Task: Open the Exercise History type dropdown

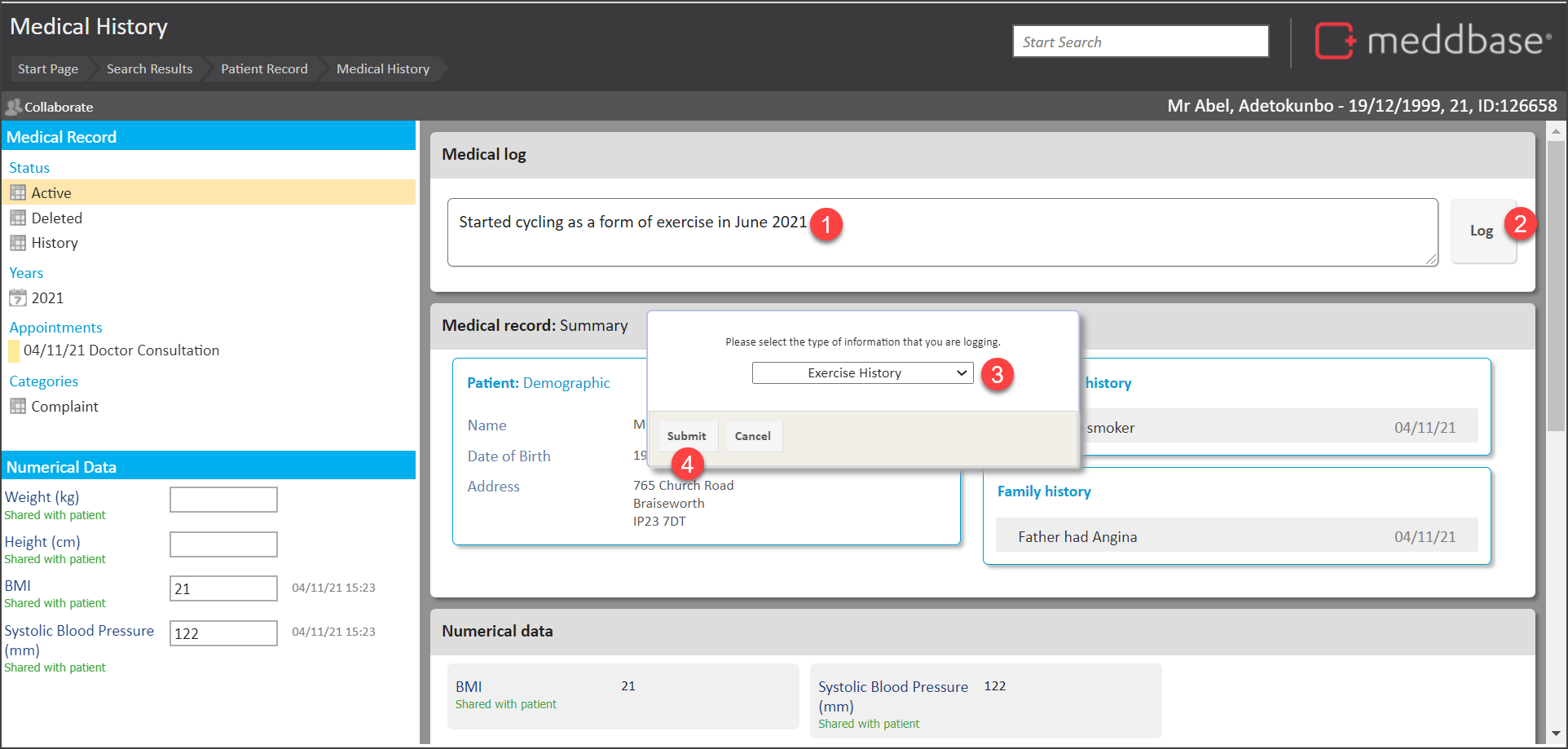Action: coord(862,373)
